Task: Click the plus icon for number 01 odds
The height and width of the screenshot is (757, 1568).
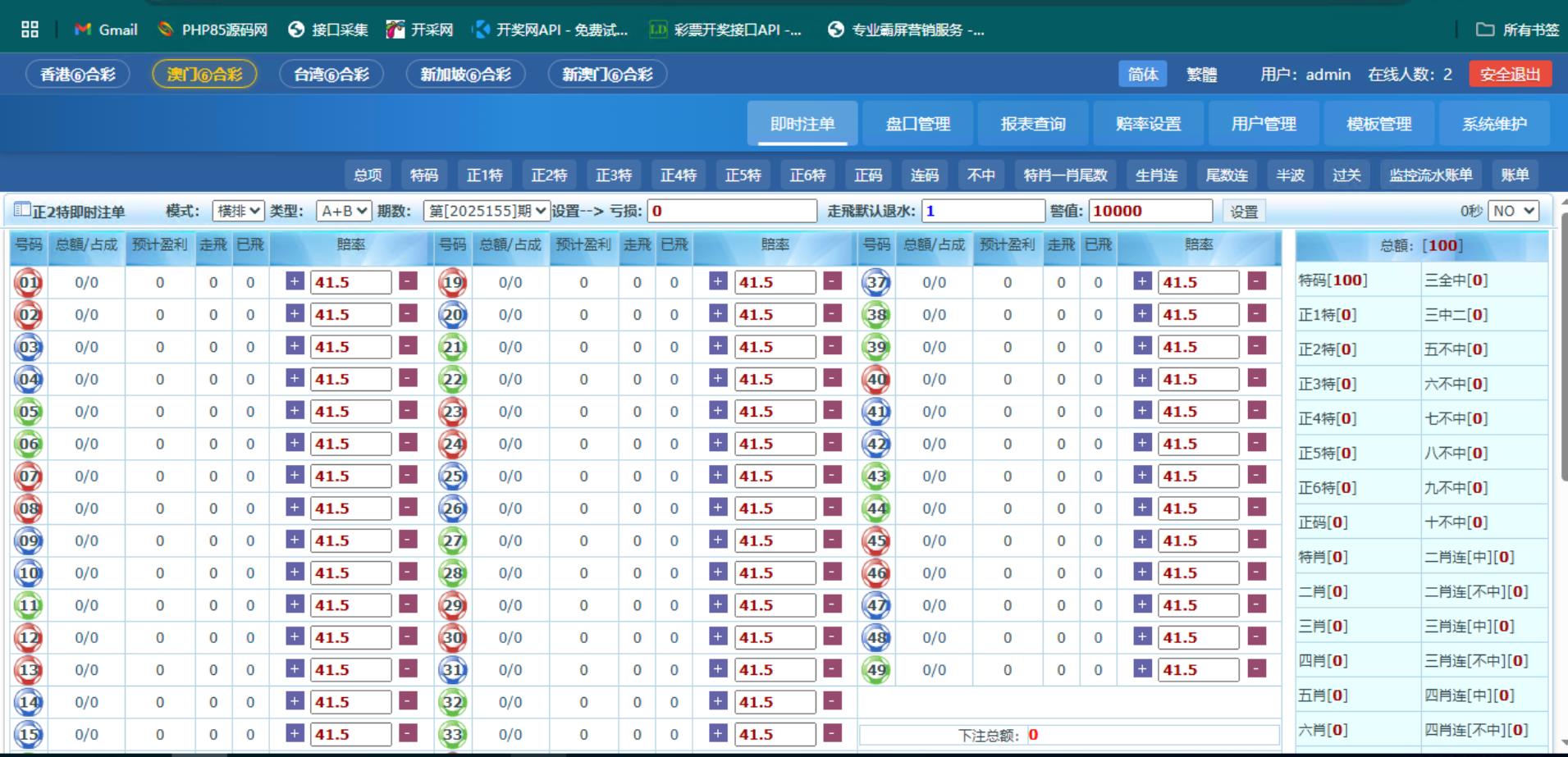Action: click(295, 281)
